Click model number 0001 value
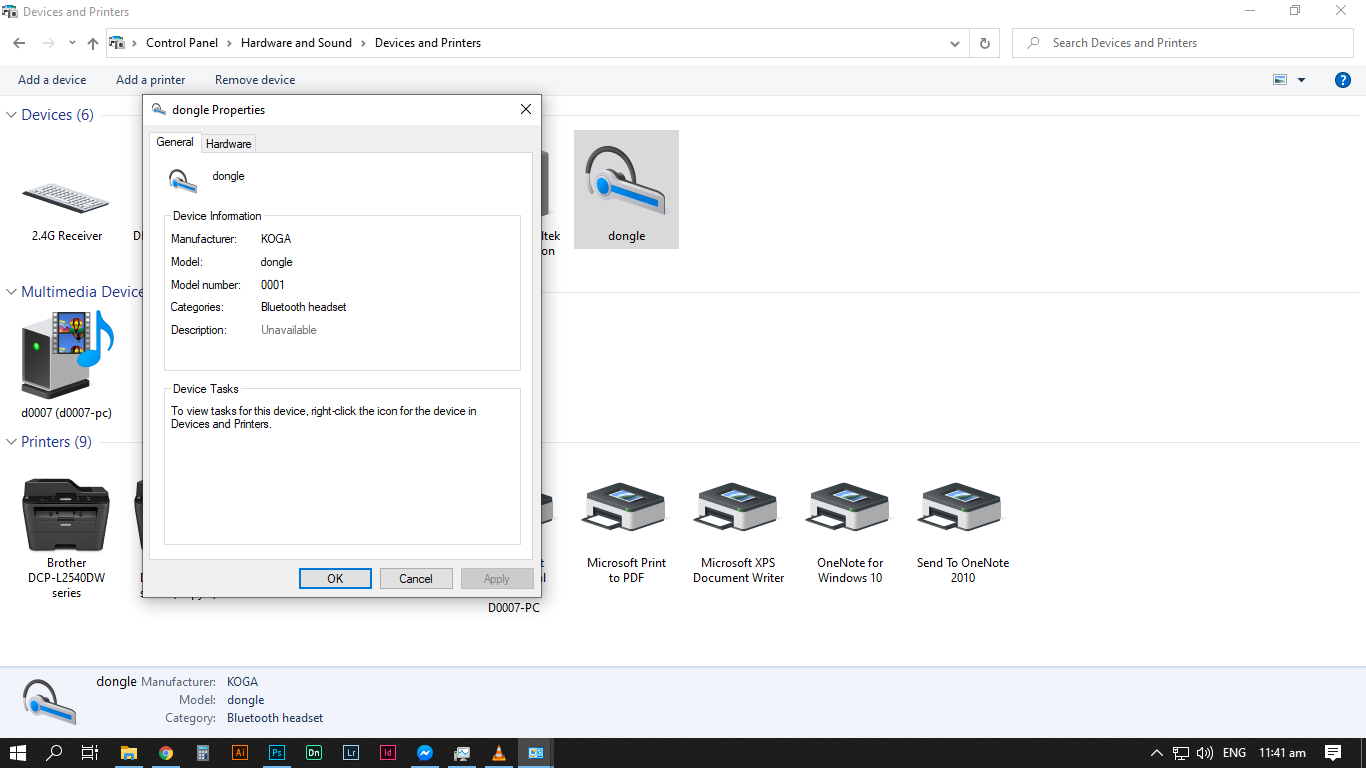Screen dimensions: 1366x768 click(x=273, y=285)
